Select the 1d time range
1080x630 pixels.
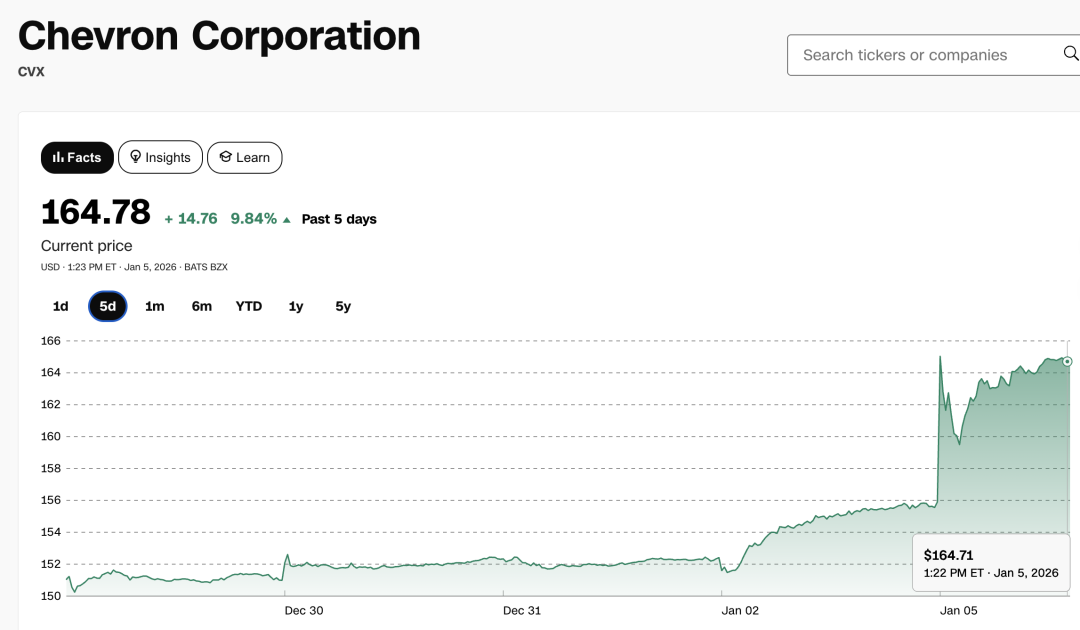(61, 306)
